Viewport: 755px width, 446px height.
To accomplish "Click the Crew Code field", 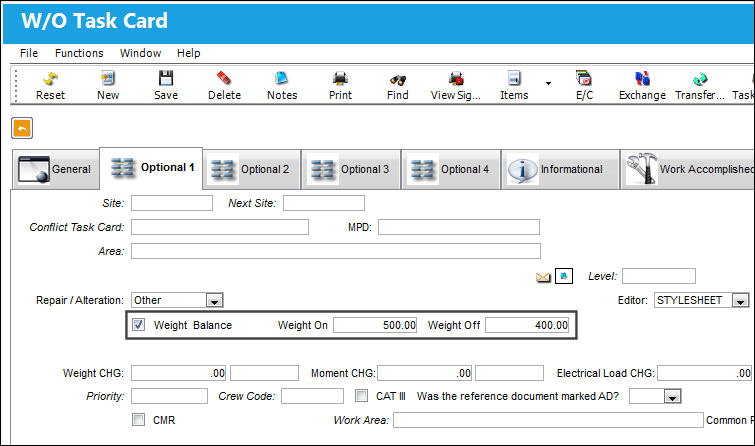I will pos(312,396).
